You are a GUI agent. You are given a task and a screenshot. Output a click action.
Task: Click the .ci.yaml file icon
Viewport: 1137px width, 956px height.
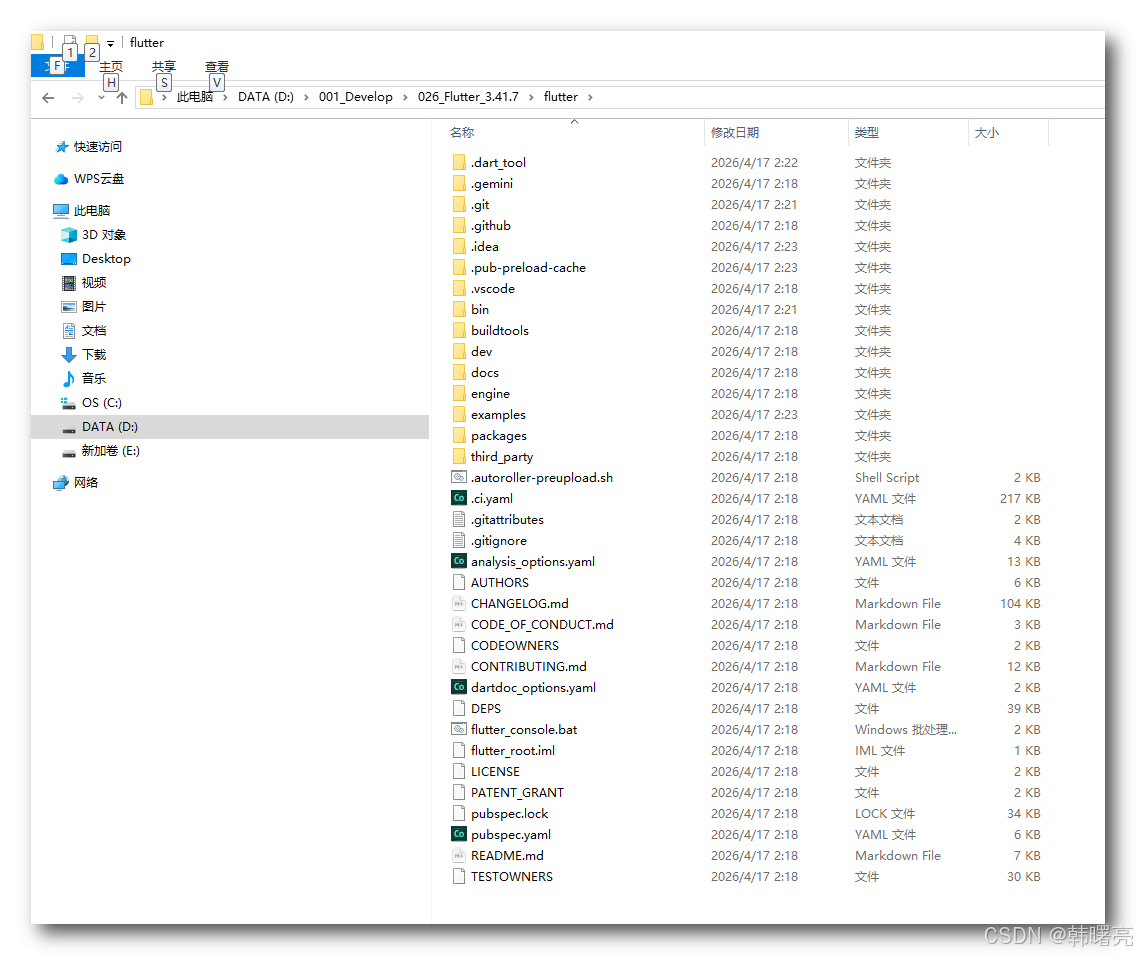(459, 498)
